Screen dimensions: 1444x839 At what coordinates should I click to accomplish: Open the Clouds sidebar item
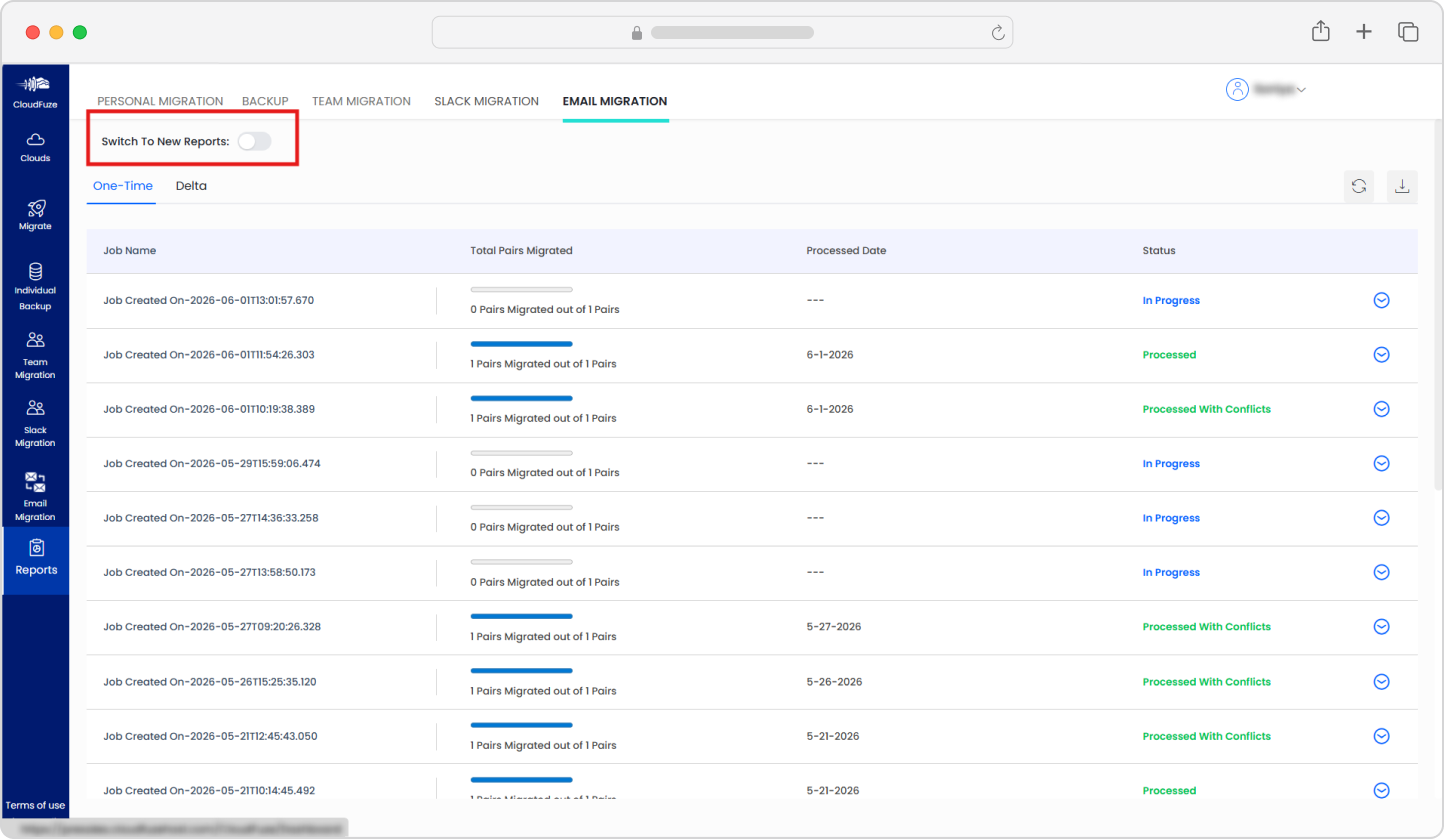click(35, 147)
